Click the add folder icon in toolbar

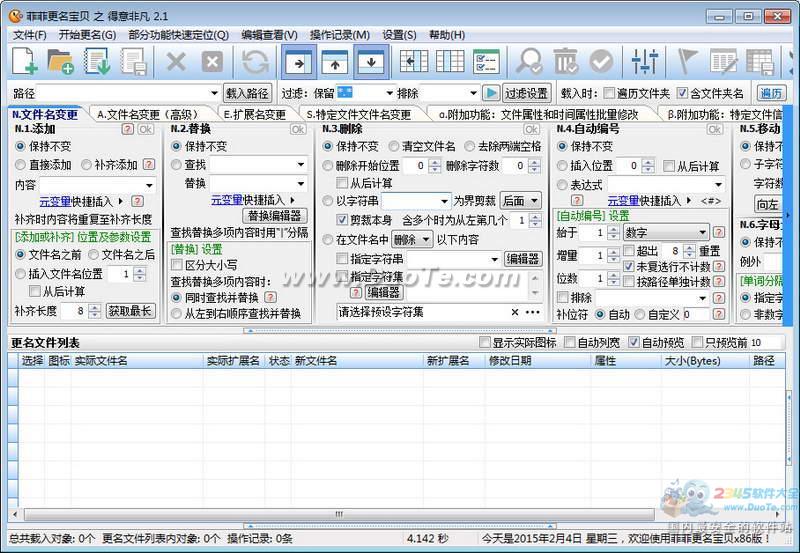(x=61, y=62)
